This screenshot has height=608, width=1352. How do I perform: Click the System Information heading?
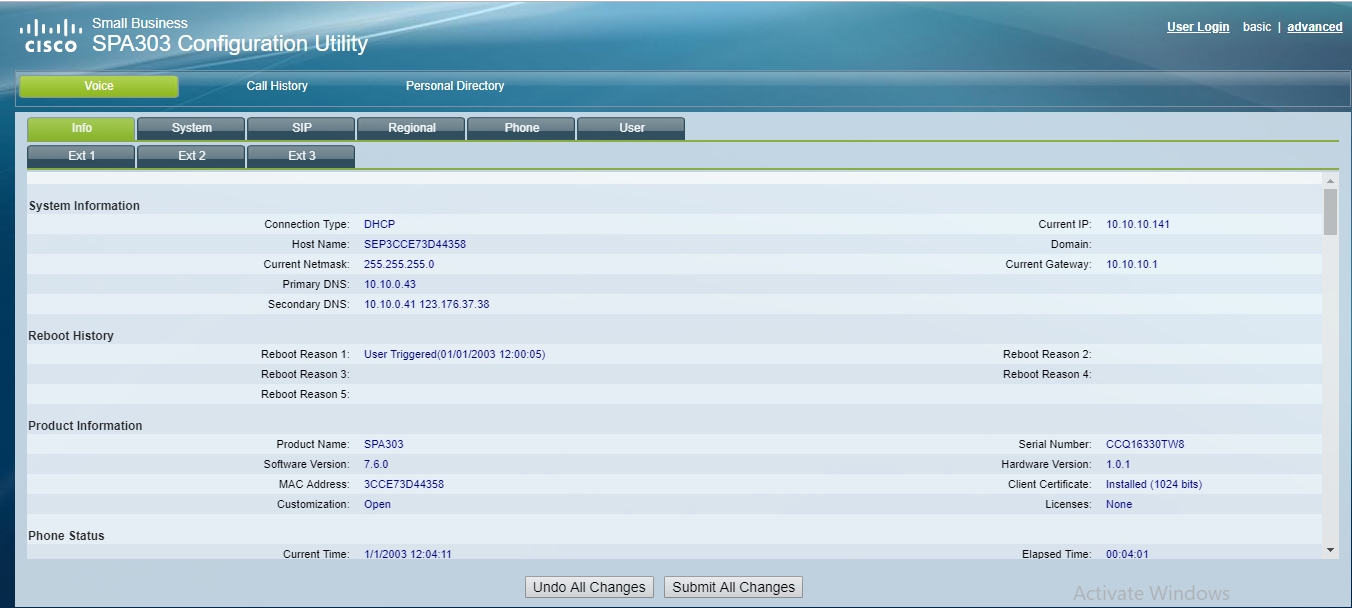click(84, 206)
